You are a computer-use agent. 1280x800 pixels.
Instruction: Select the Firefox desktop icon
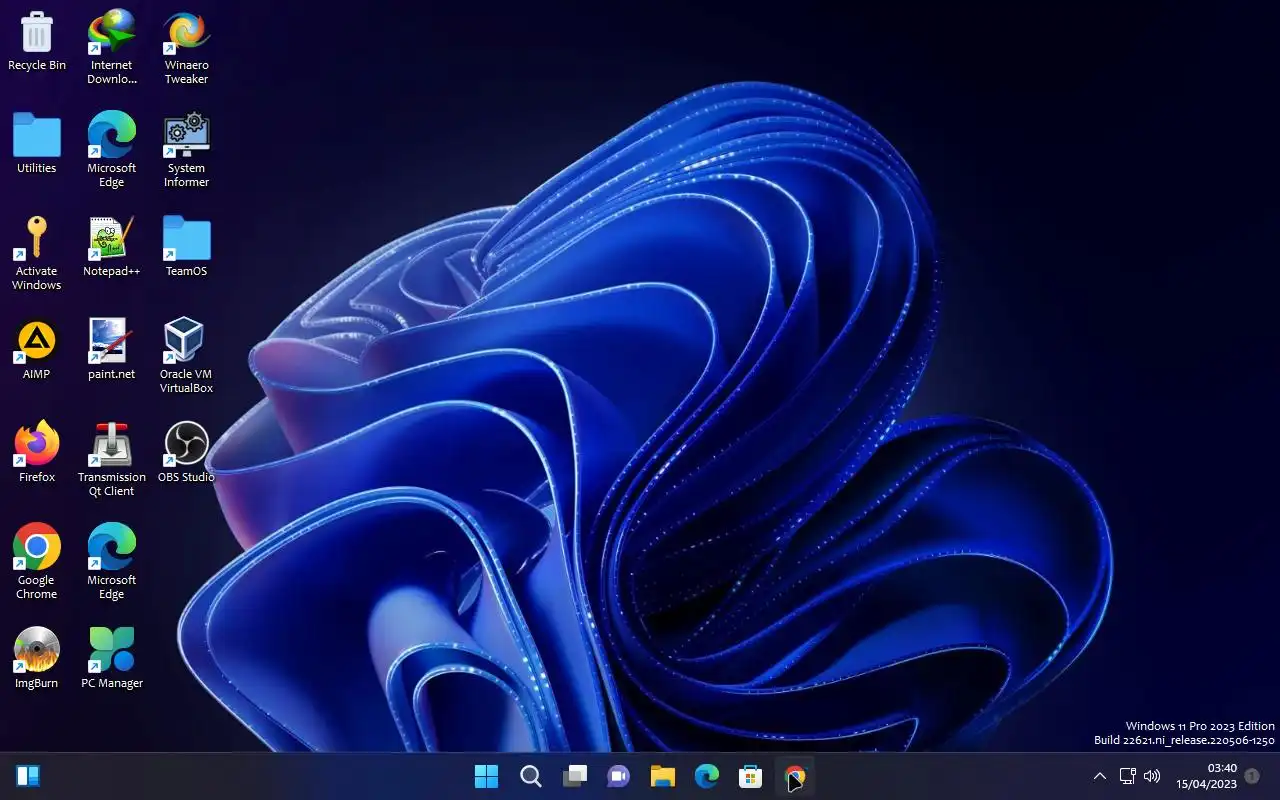click(x=37, y=452)
